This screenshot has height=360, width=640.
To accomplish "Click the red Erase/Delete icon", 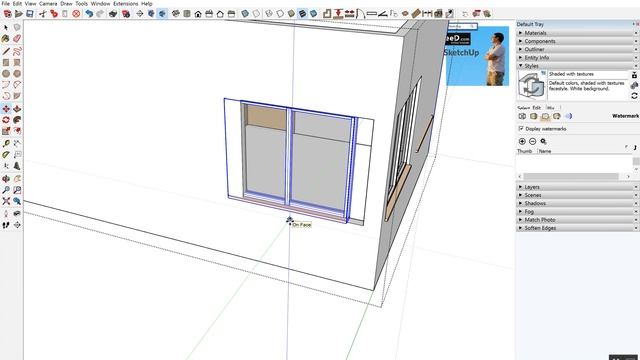I will [76, 13].
